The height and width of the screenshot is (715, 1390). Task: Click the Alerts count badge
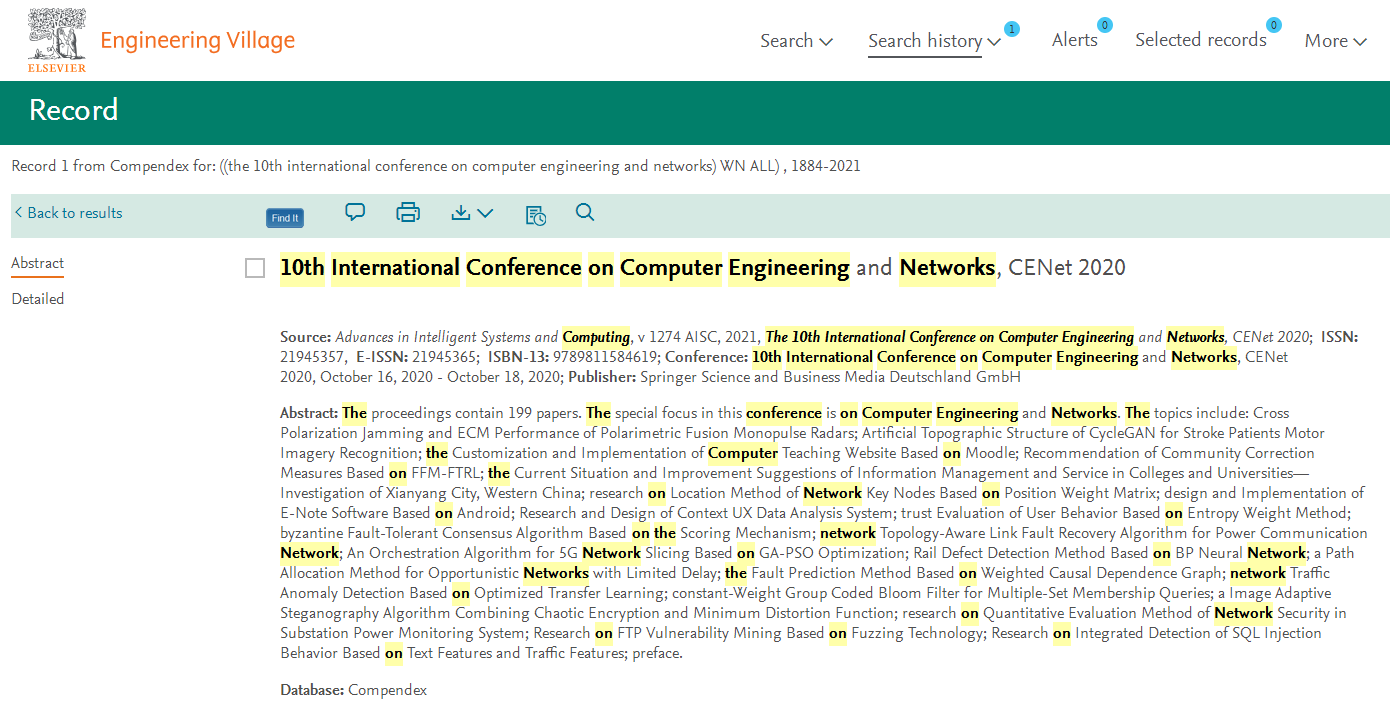(x=1104, y=25)
